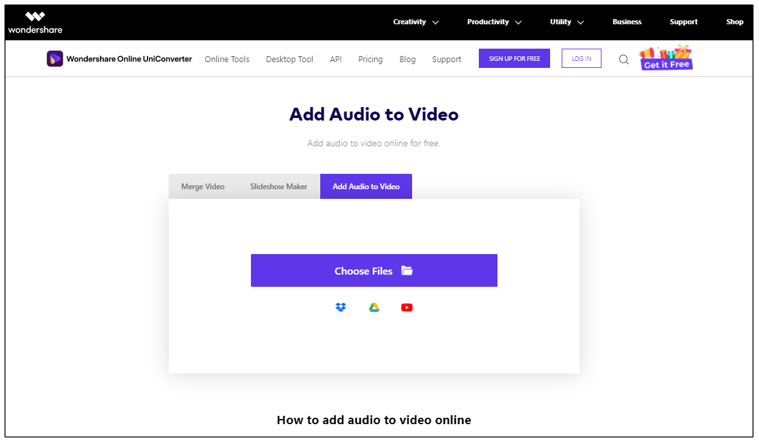Click 'Add audio to video online for free.' text

pyautogui.click(x=374, y=143)
